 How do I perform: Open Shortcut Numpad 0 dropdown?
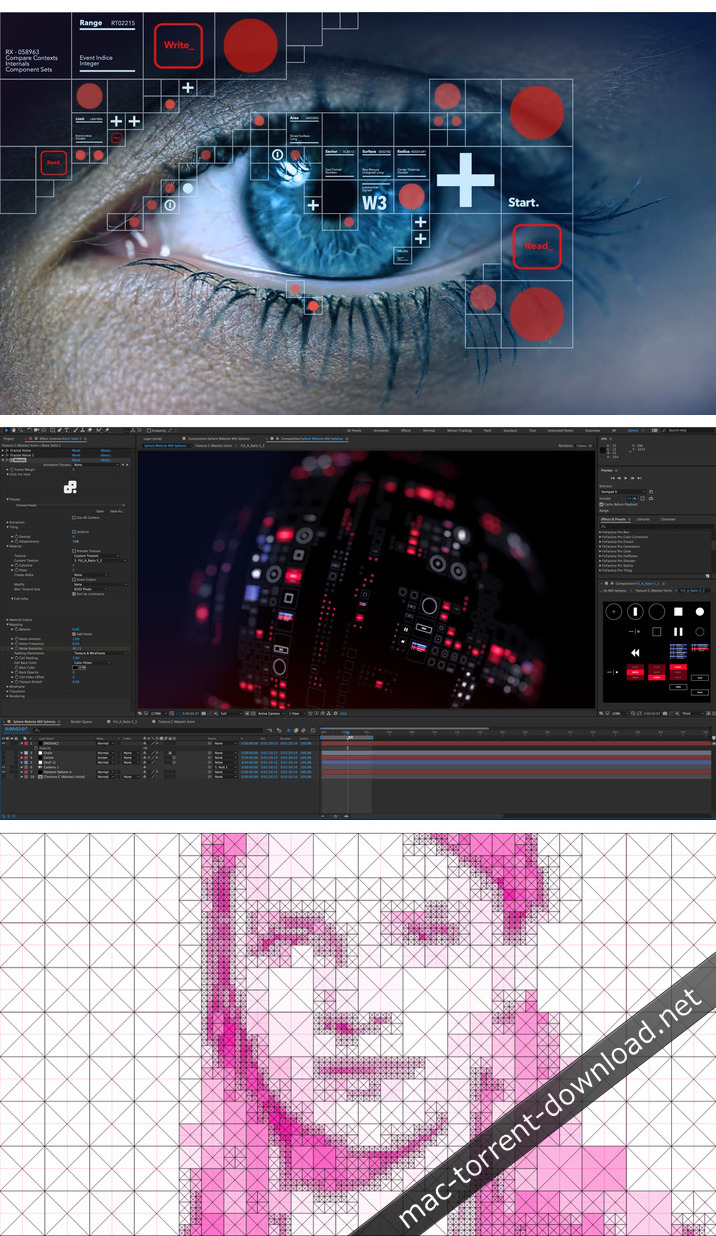(622, 492)
